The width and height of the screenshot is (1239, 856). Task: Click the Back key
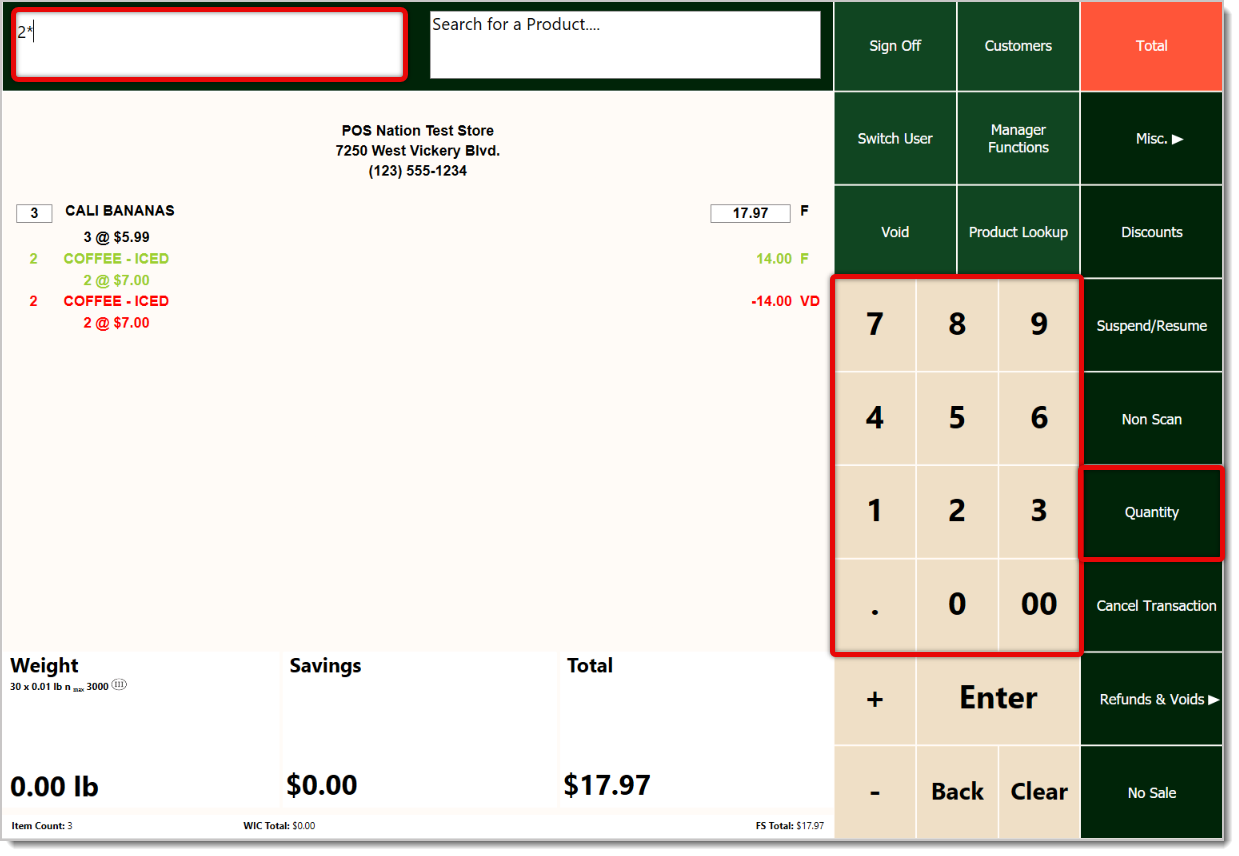957,792
